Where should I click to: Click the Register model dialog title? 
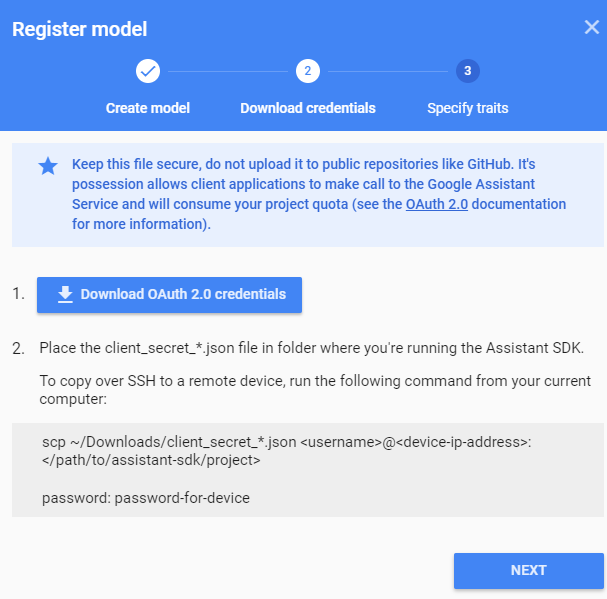80,30
